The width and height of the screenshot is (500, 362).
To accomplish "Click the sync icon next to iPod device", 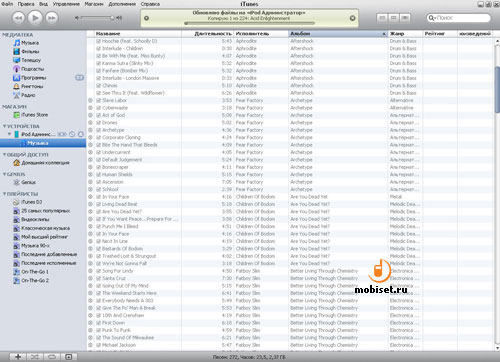I will pyautogui.click(x=72, y=134).
